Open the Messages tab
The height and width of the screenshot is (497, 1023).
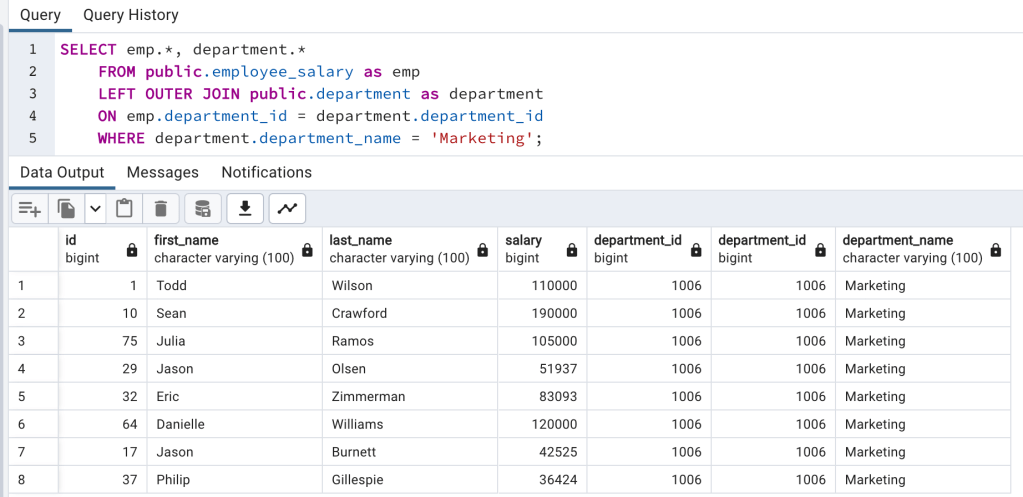162,172
